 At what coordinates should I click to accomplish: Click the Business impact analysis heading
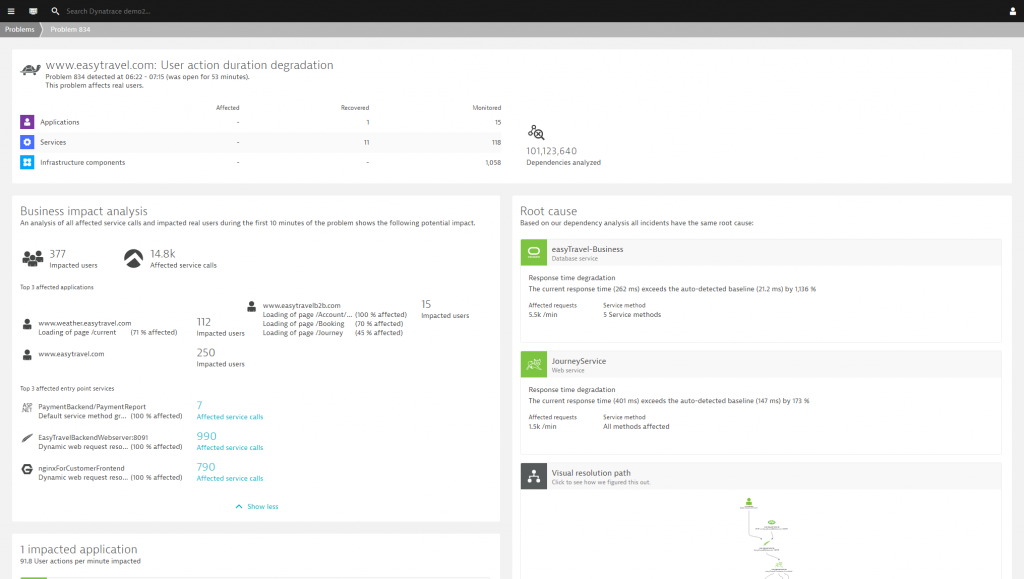click(x=84, y=211)
